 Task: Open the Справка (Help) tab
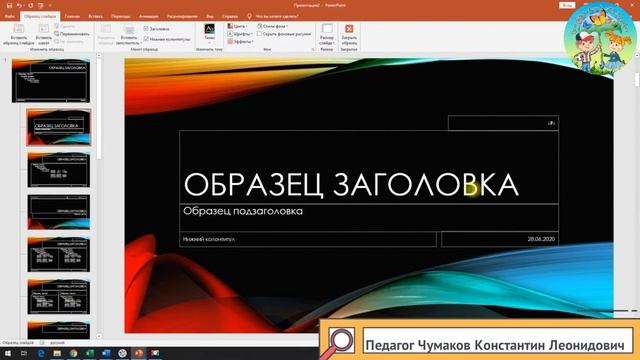[230, 16]
